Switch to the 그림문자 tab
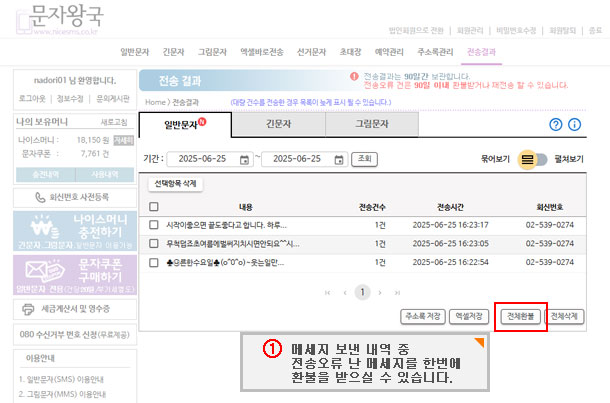Screen dimensions: 610x403 coord(371,124)
